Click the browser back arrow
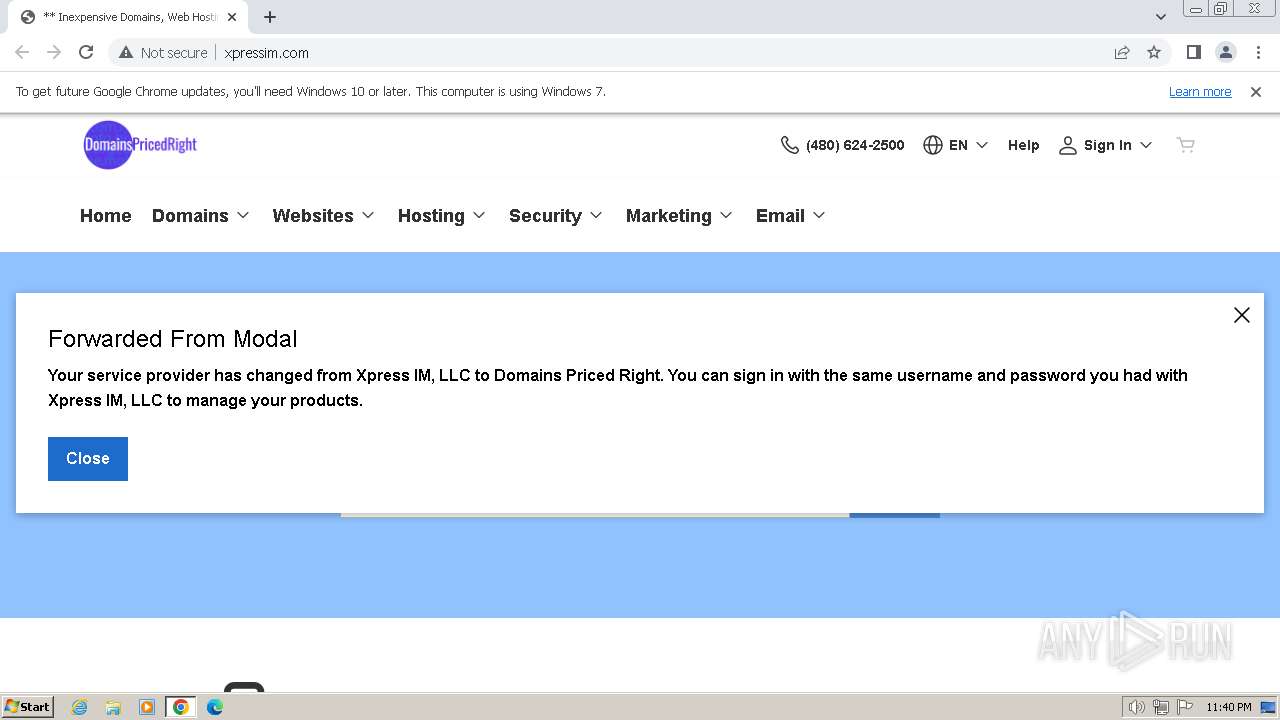The width and height of the screenshot is (1280, 720). [22, 53]
